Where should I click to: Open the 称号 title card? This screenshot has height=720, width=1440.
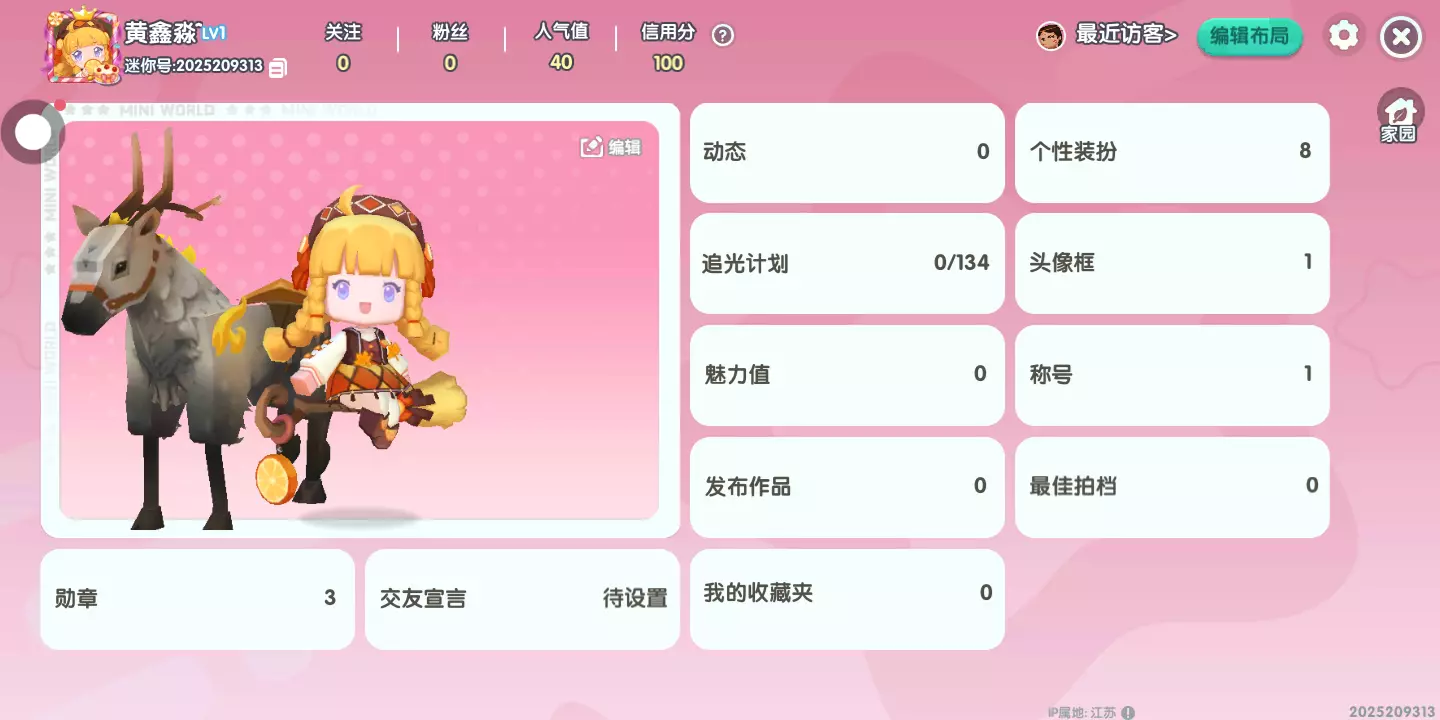(1172, 376)
